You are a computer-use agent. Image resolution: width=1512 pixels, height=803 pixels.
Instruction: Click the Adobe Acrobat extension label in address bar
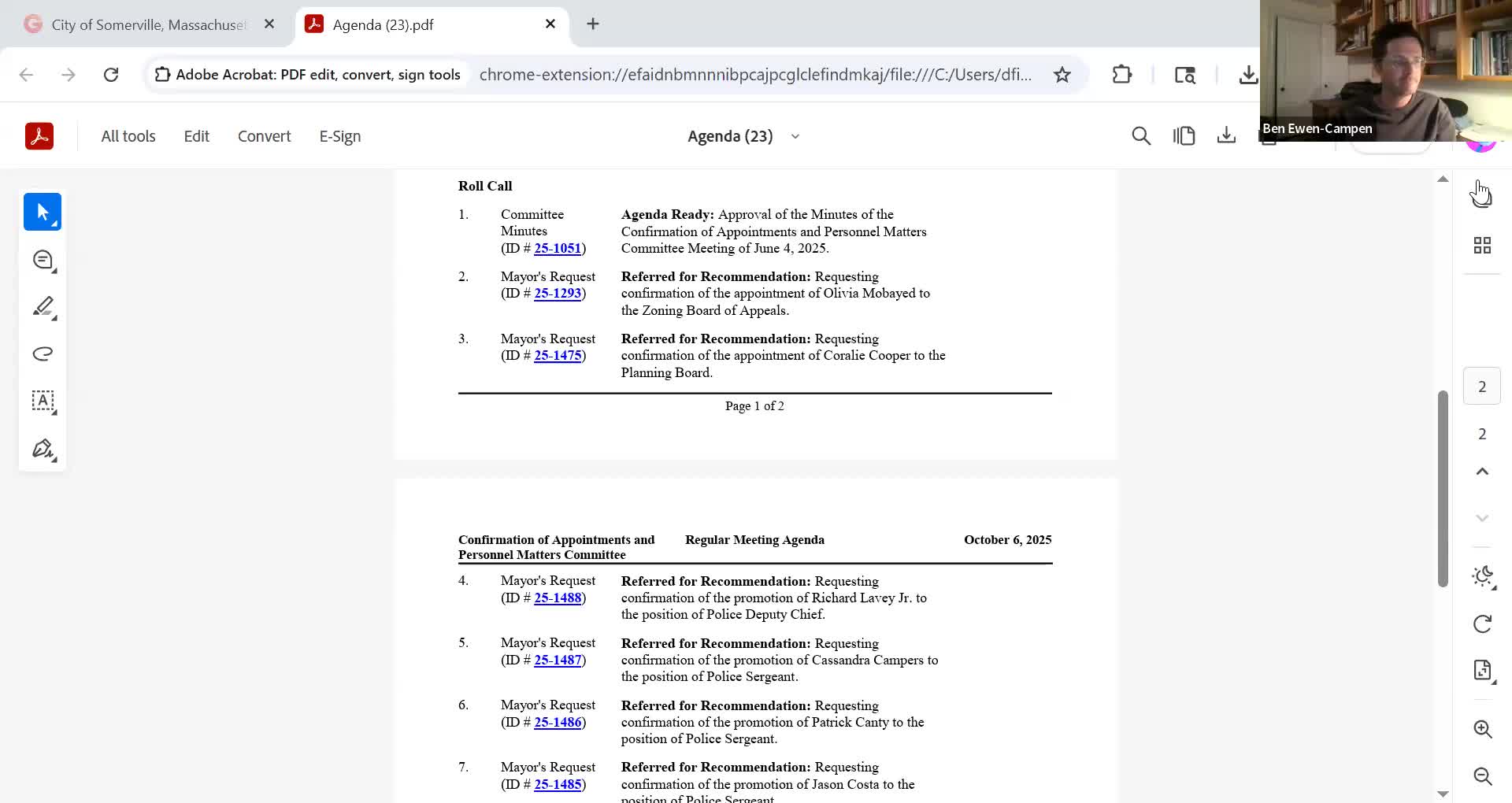pyautogui.click(x=308, y=75)
